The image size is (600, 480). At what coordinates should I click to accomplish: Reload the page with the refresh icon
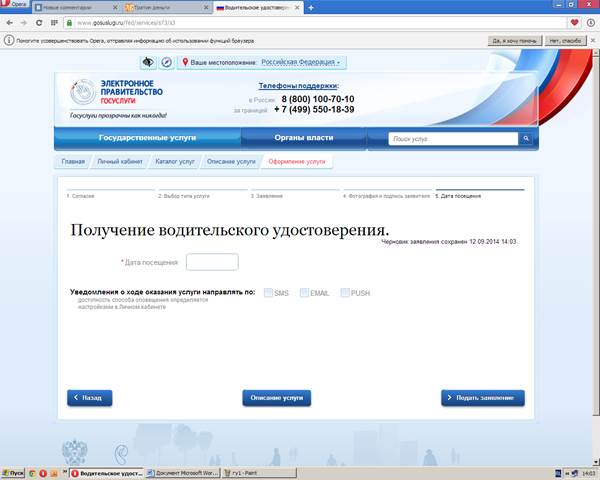point(39,23)
